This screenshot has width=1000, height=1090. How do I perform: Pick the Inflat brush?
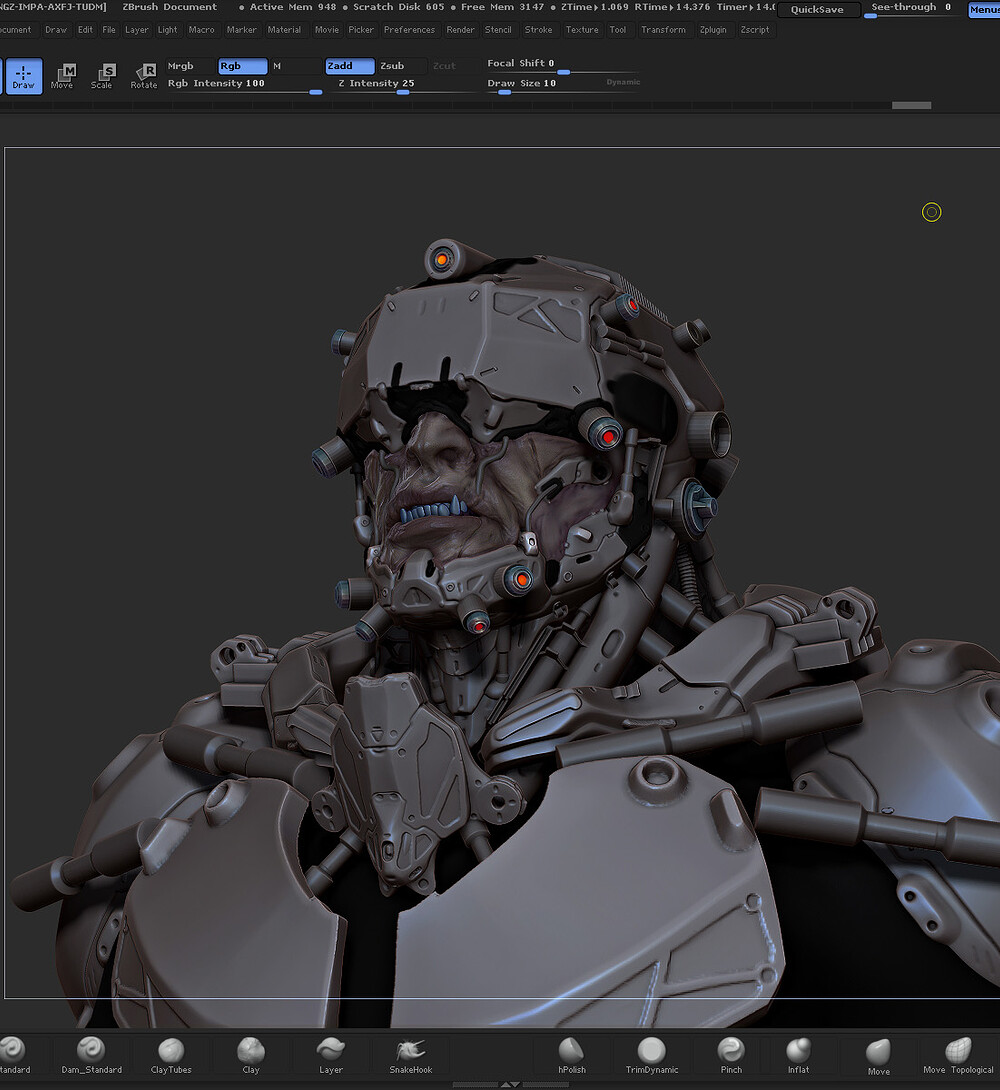pyautogui.click(x=798, y=1055)
